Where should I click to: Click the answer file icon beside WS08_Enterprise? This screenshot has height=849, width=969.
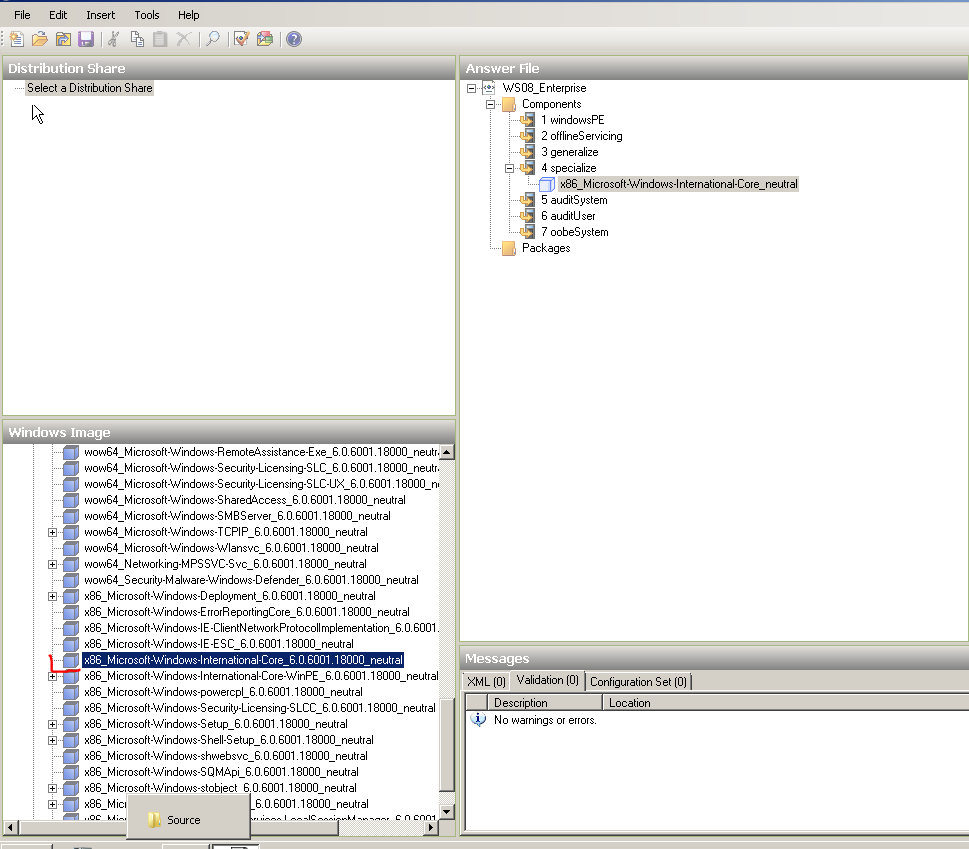click(489, 88)
